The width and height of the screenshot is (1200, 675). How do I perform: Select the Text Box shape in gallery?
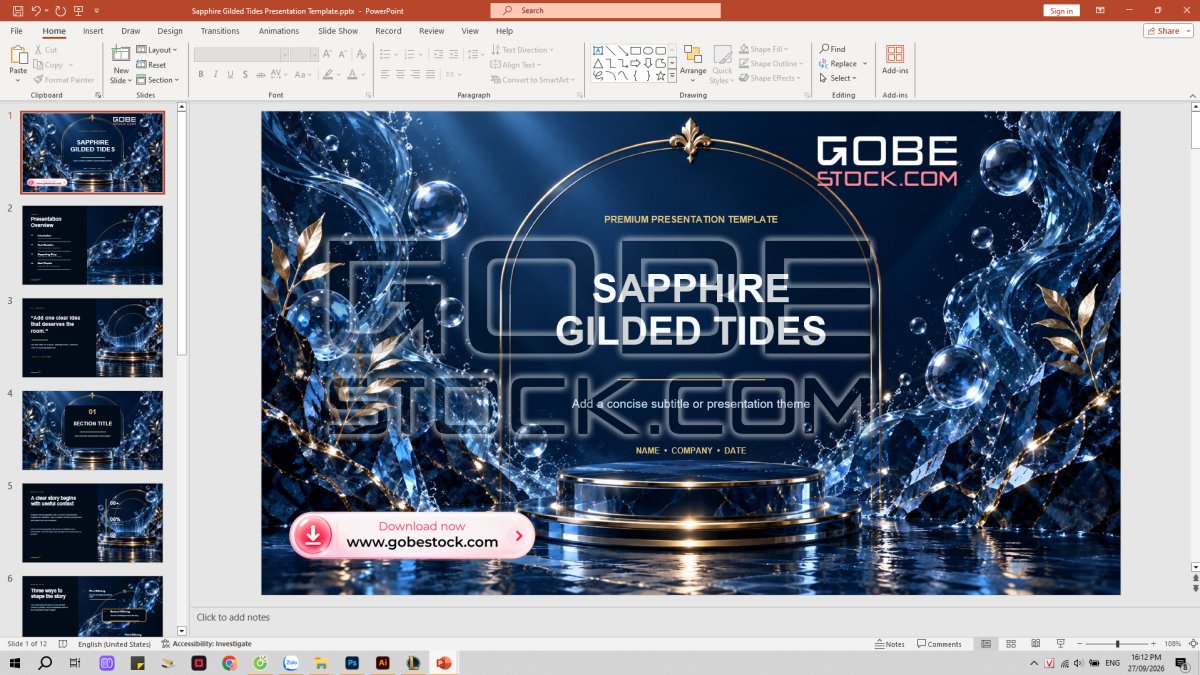pyautogui.click(x=598, y=50)
